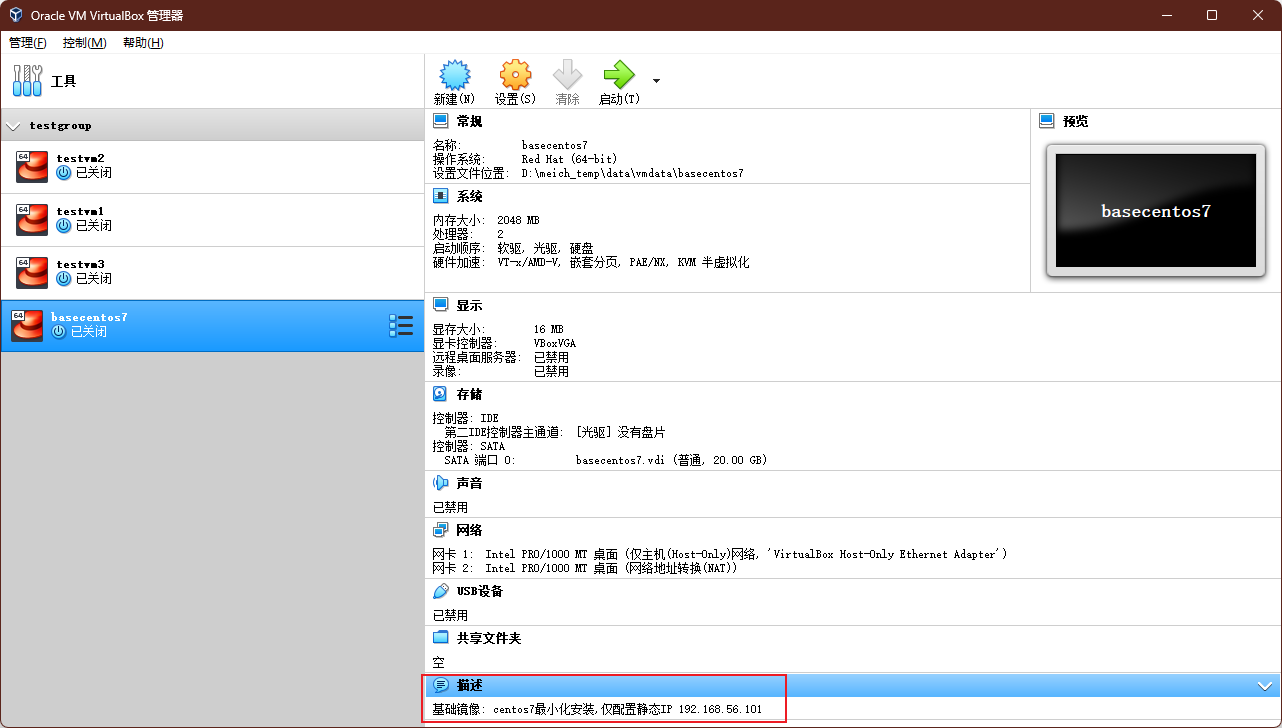Image resolution: width=1282 pixels, height=728 pixels.
Task: Open the 共享文件夹 section header link
Action: (x=489, y=638)
